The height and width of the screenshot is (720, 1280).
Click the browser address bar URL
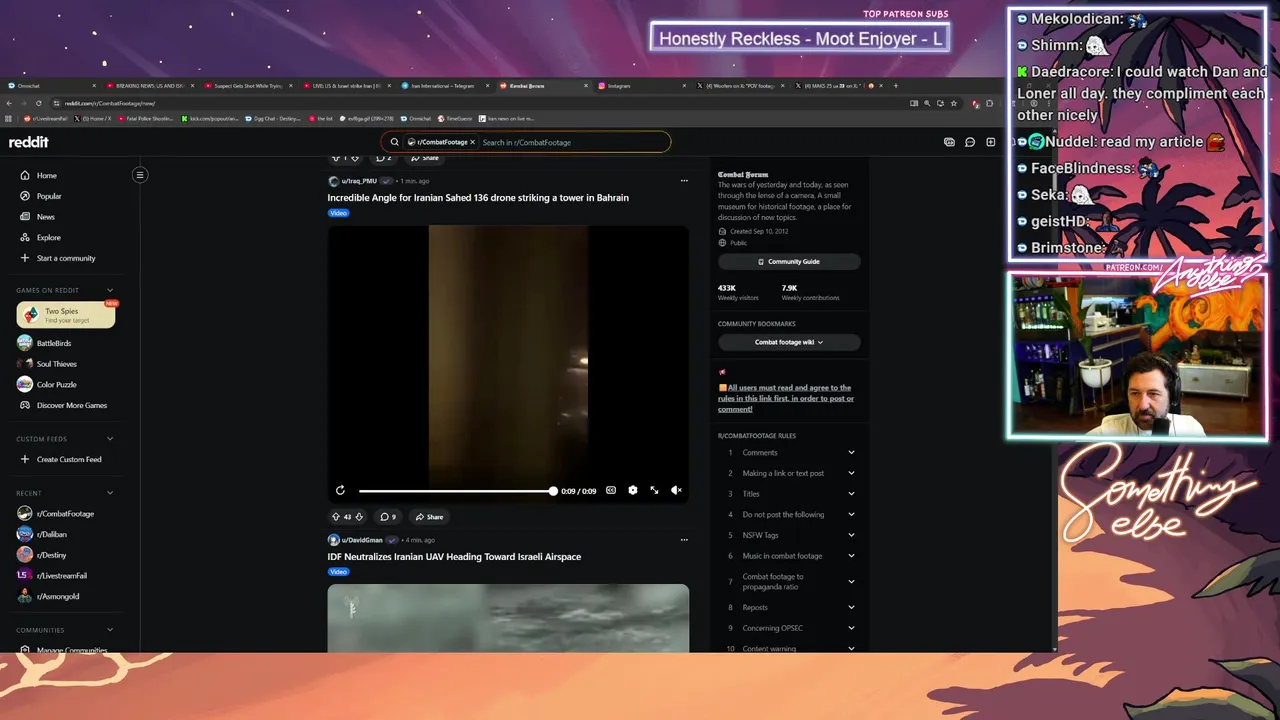pyautogui.click(x=110, y=103)
